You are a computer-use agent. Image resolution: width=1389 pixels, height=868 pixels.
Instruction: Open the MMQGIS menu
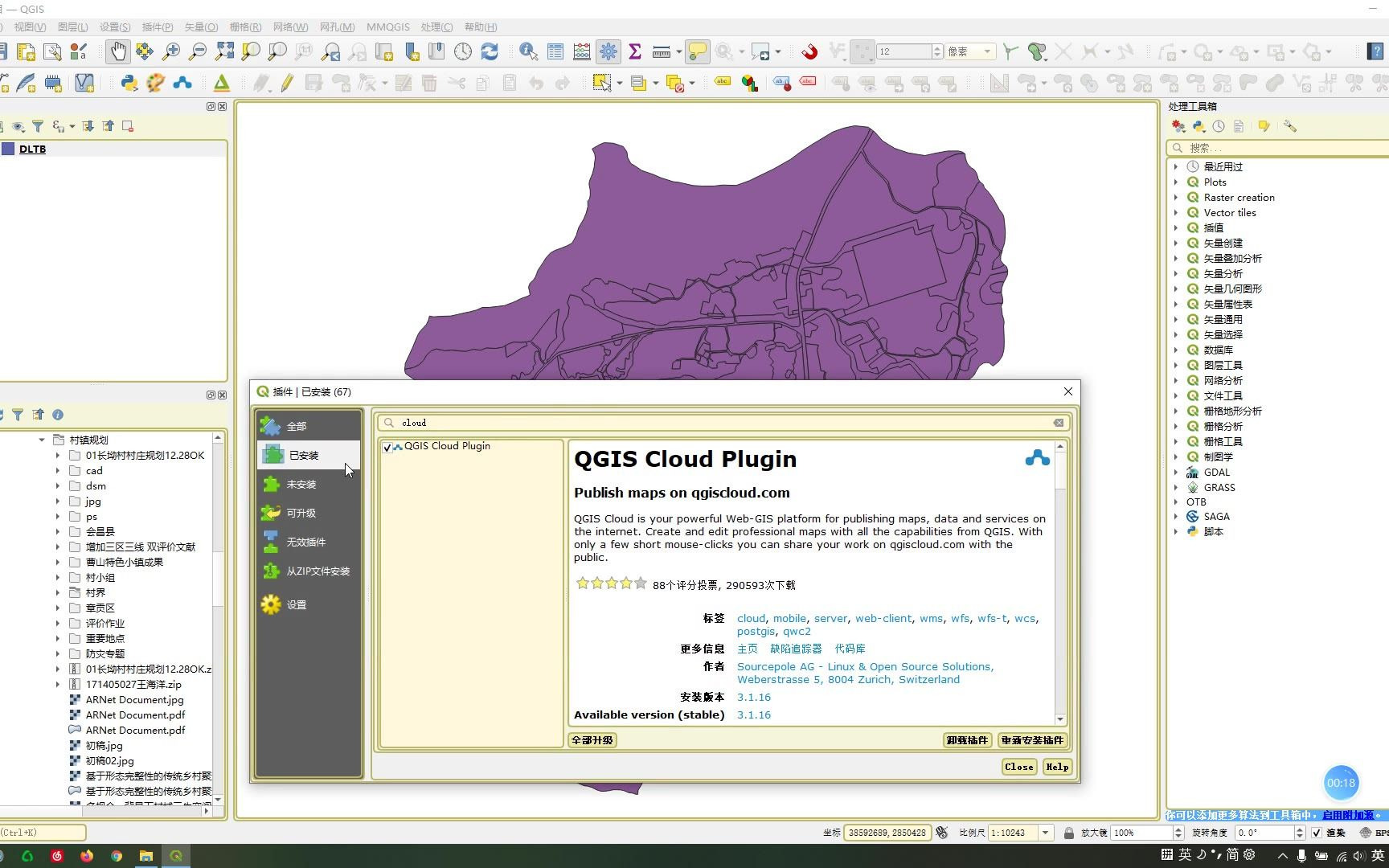point(388,27)
